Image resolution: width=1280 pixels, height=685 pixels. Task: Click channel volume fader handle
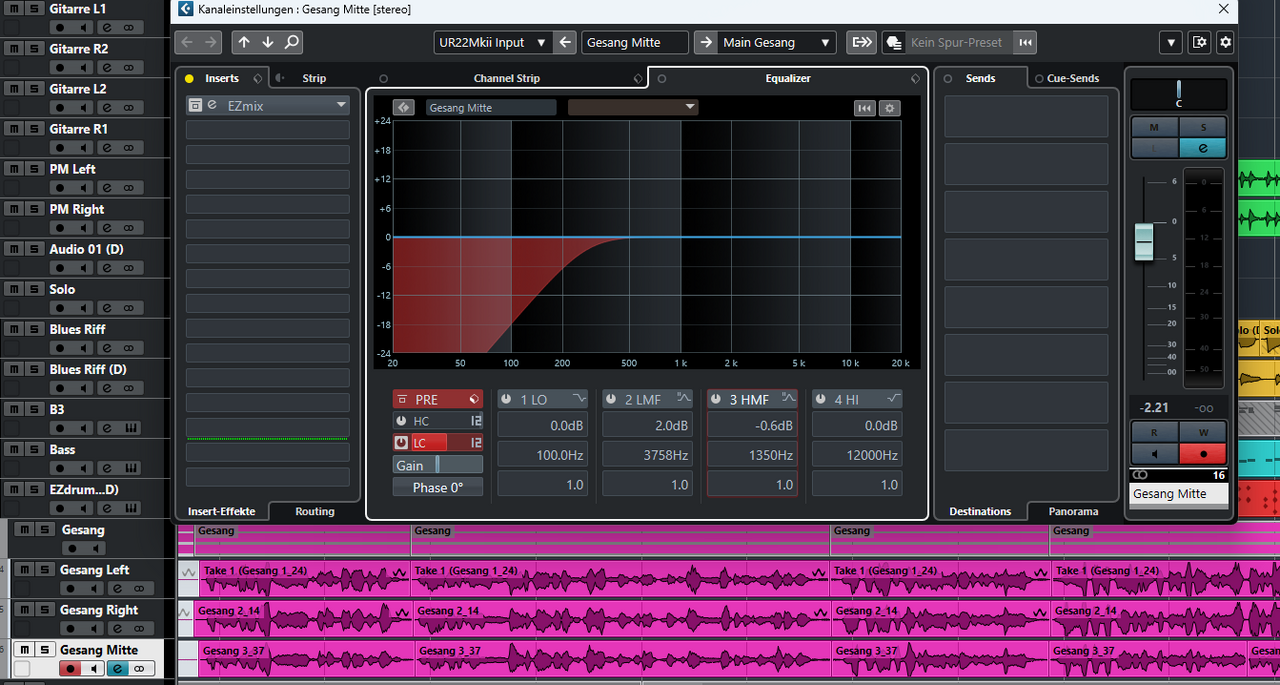[x=1144, y=242]
